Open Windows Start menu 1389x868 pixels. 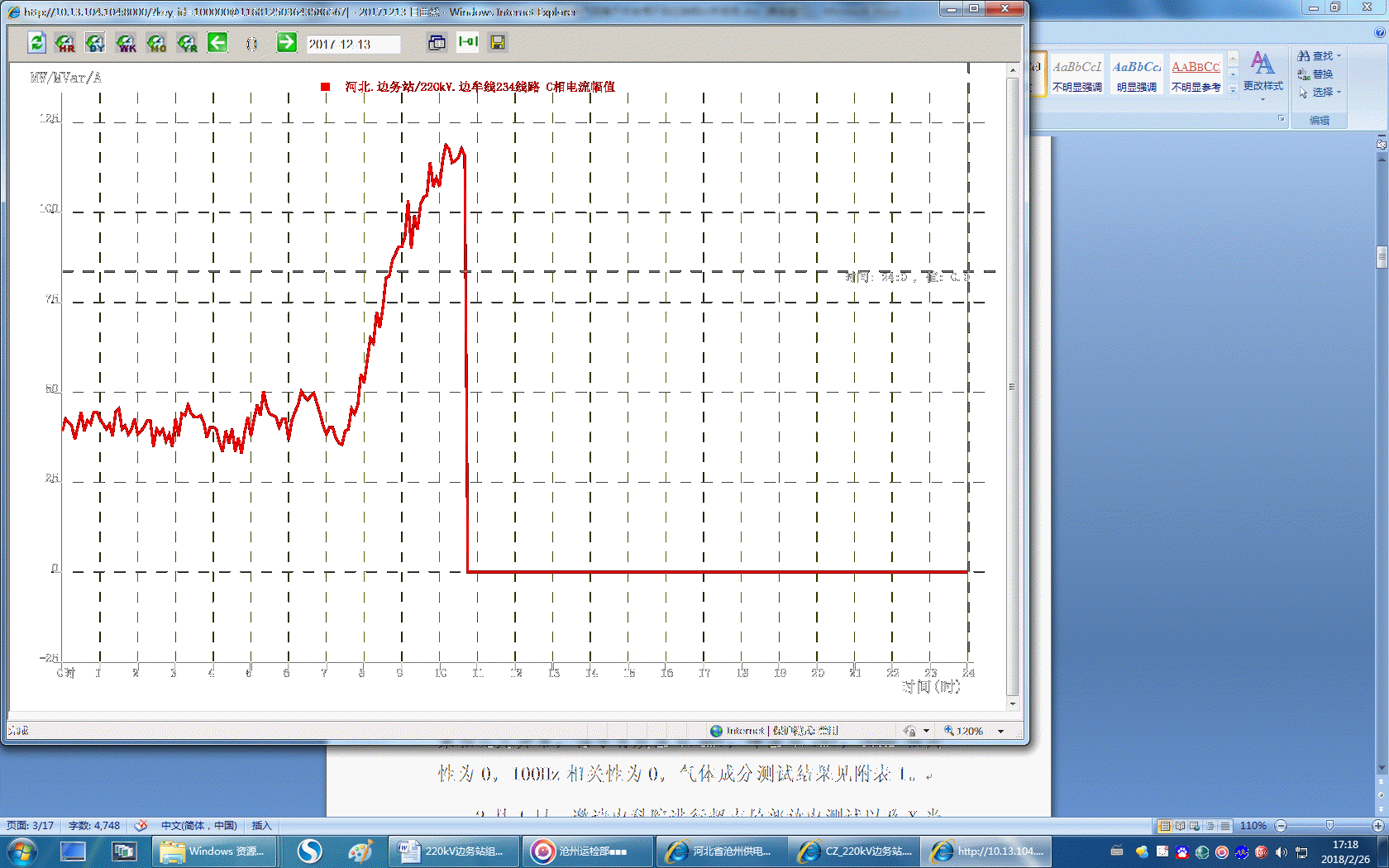(22, 851)
